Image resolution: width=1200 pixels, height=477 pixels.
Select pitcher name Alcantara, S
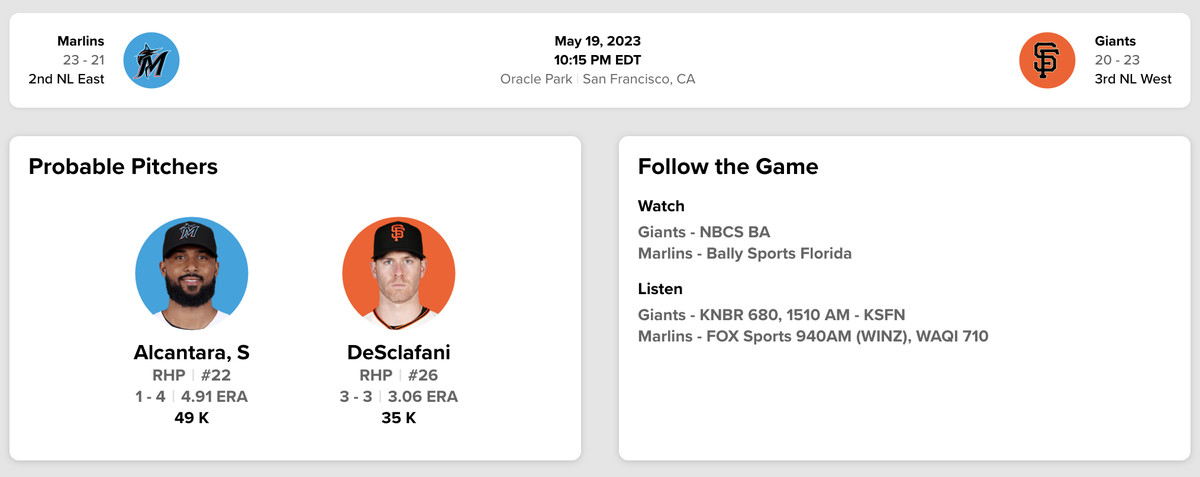pos(191,352)
